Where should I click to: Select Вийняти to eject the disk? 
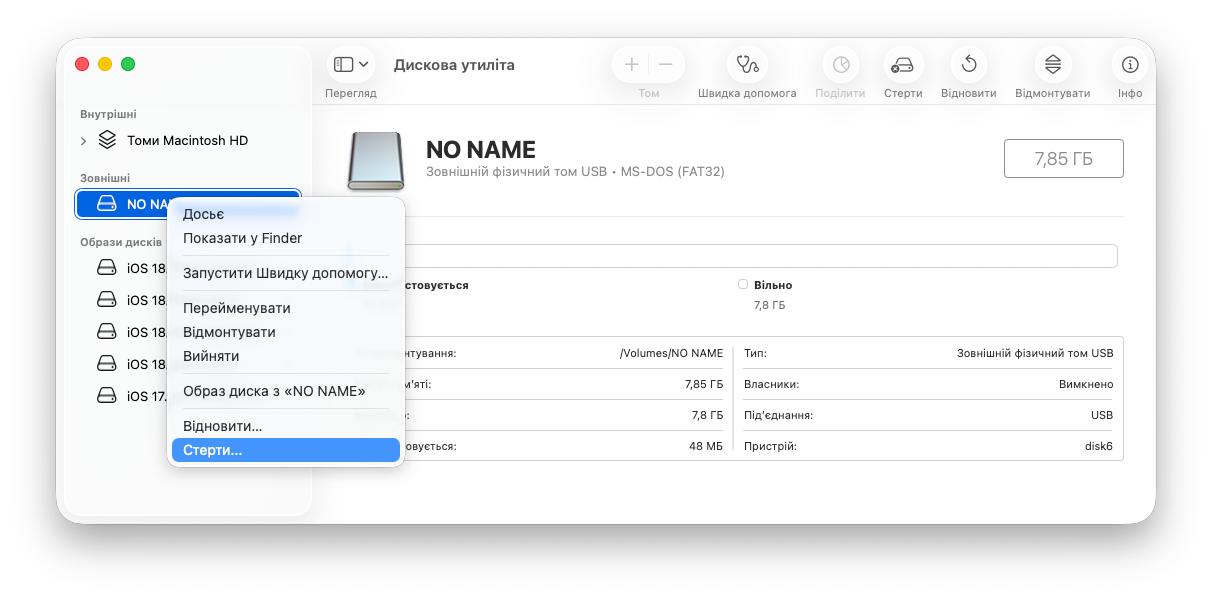tap(285, 356)
